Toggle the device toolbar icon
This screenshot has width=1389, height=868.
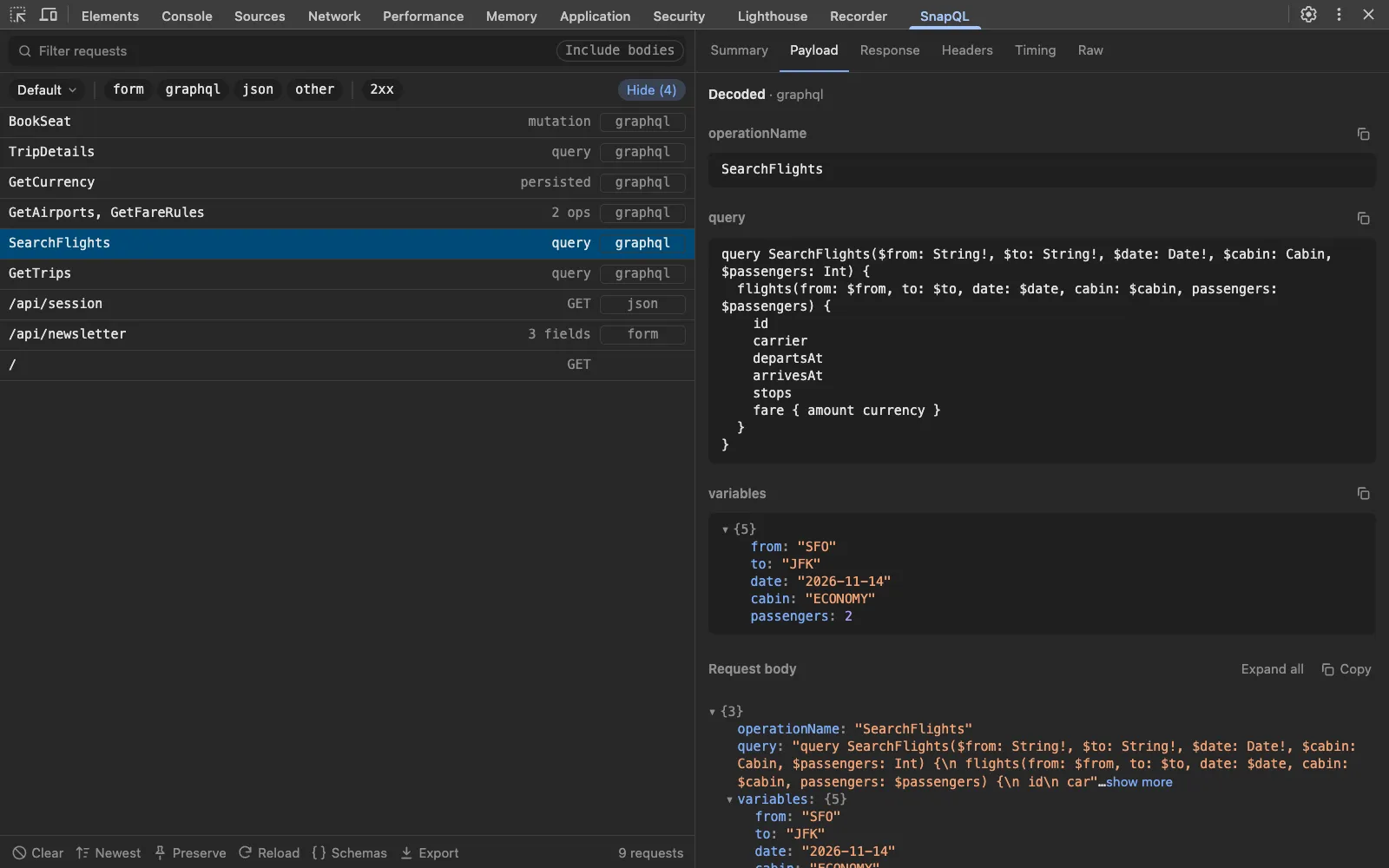[x=49, y=15]
